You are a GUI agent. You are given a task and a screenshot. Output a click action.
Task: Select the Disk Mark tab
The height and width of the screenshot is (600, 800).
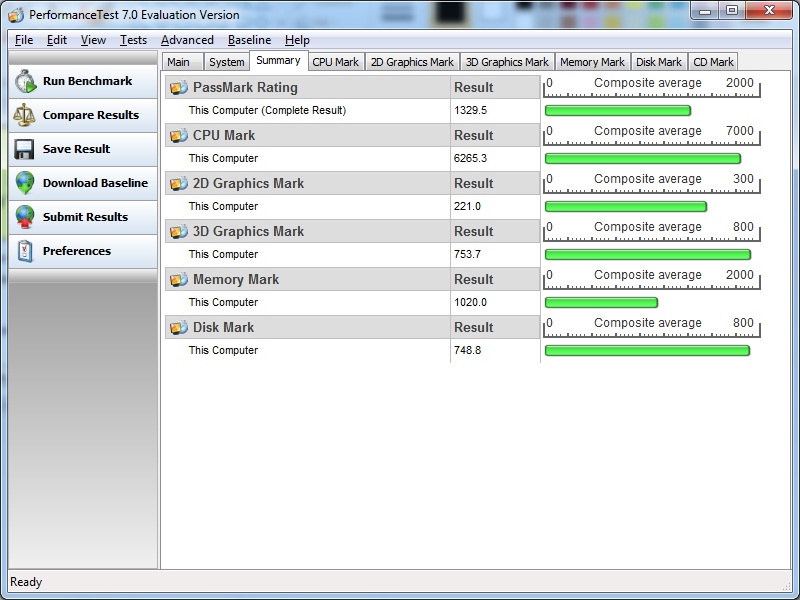pyautogui.click(x=659, y=62)
